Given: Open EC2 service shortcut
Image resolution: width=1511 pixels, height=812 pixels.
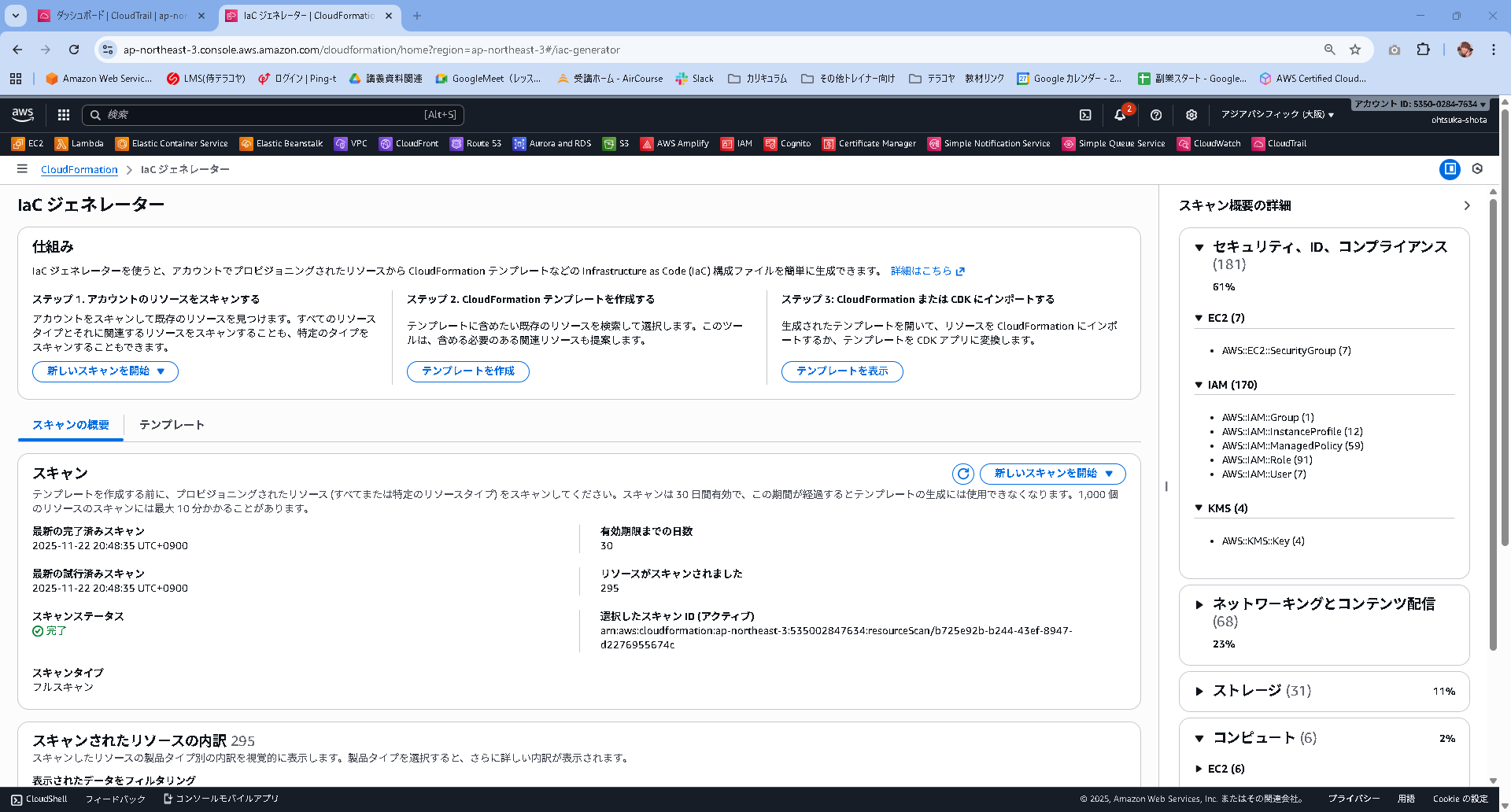Looking at the screenshot, I should [x=28, y=143].
